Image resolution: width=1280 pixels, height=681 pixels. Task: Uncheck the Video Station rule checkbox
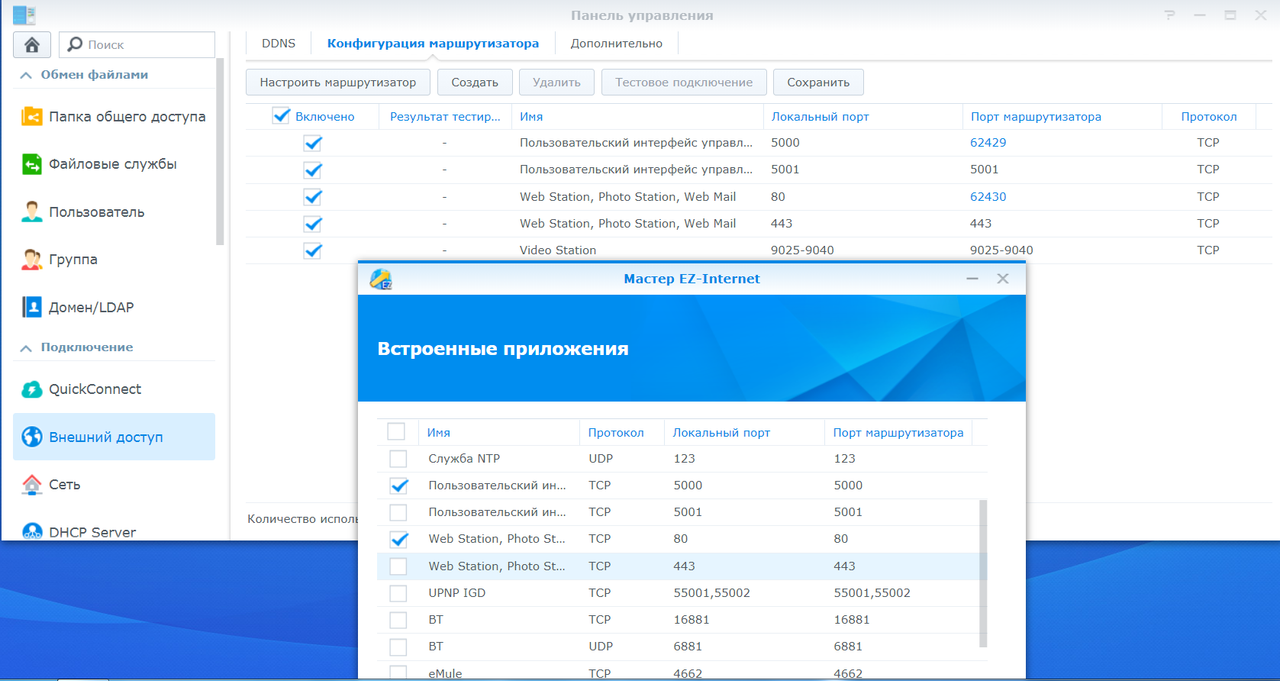point(313,250)
